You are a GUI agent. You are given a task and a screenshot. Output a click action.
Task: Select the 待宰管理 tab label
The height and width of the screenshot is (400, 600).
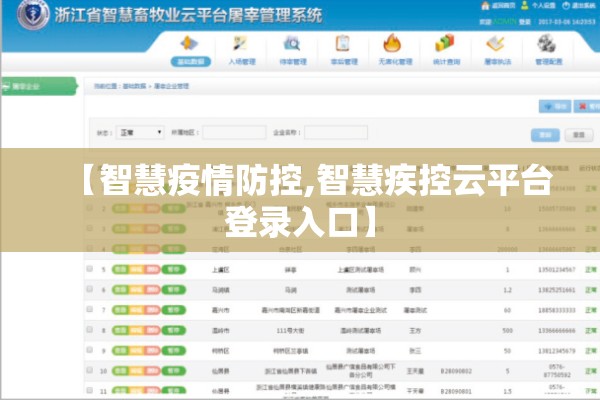click(293, 62)
